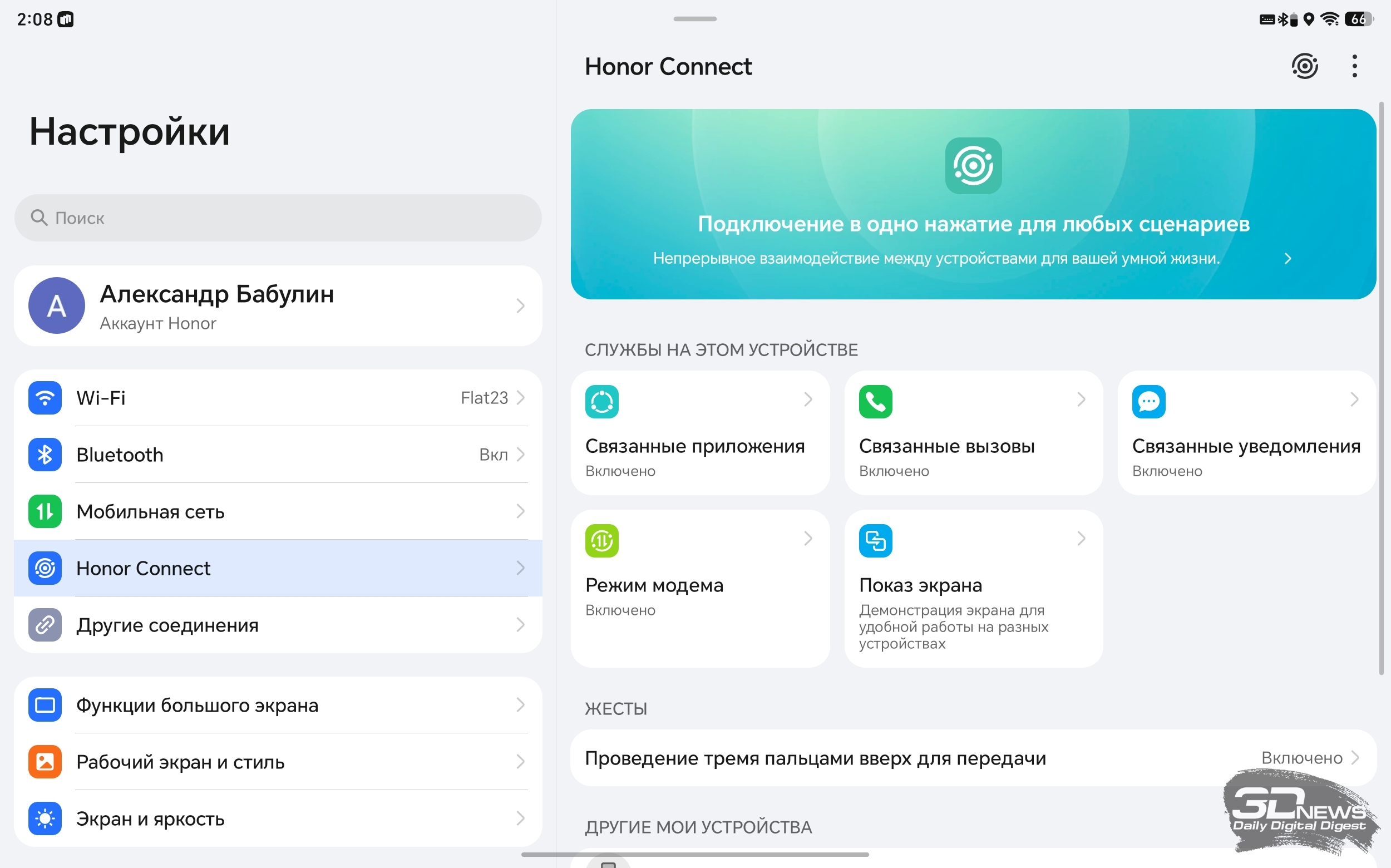Tap the Honor Connect radar icon in header
The height and width of the screenshot is (868, 1391).
click(x=1304, y=66)
